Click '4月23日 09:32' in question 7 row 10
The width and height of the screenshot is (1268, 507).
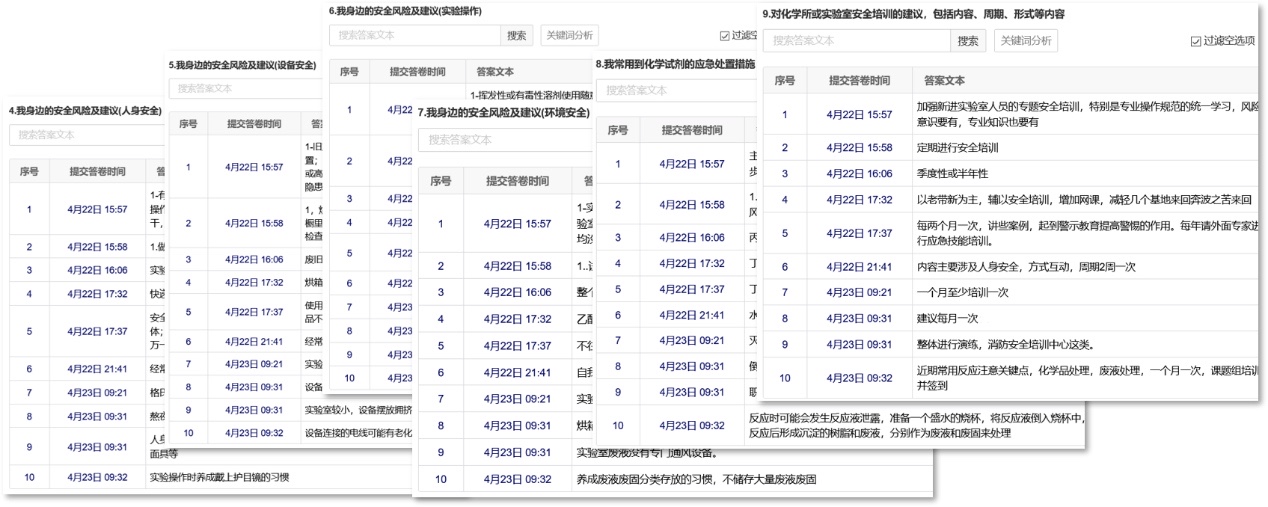pos(517,479)
